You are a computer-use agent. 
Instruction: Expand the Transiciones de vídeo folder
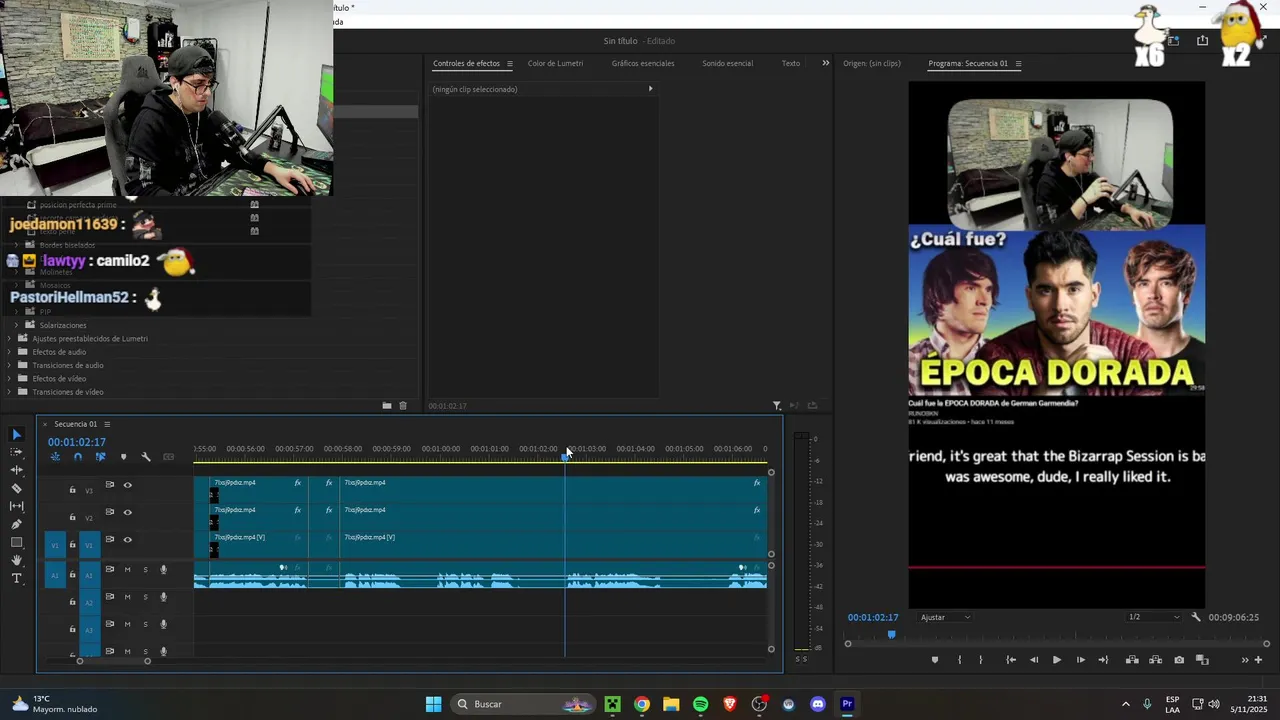point(9,392)
